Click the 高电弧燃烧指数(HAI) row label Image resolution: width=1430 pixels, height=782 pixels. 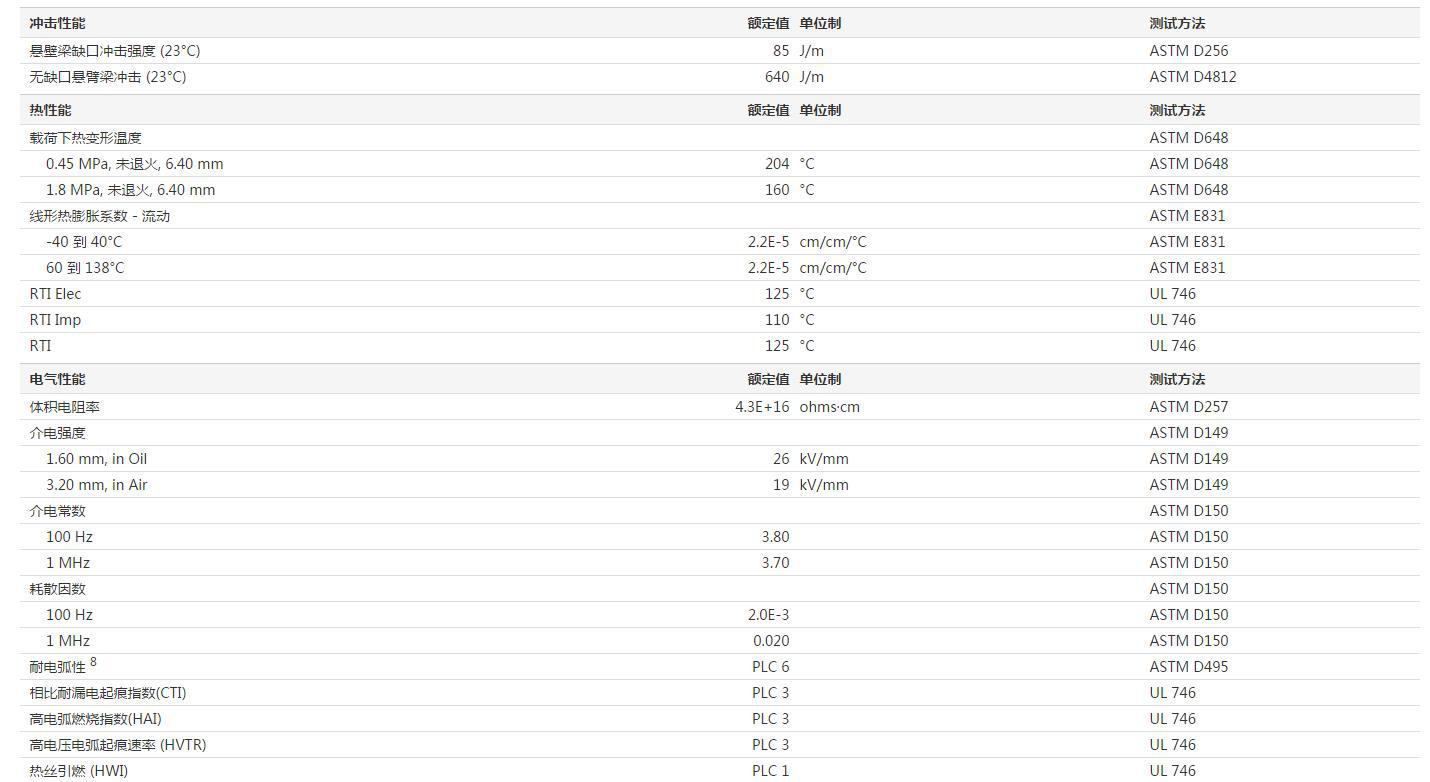[x=96, y=719]
